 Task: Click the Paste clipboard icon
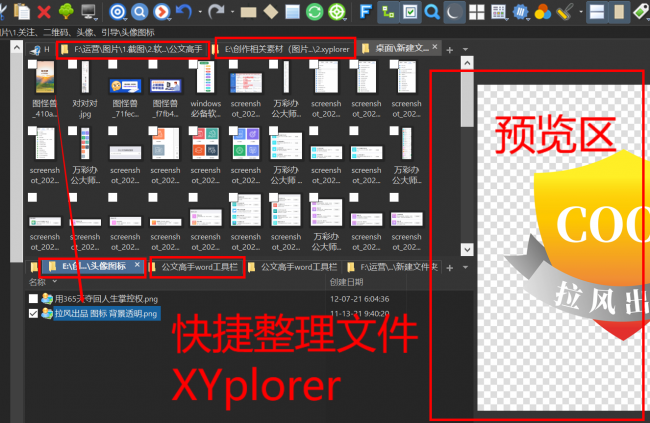pyautogui.click(x=22, y=11)
